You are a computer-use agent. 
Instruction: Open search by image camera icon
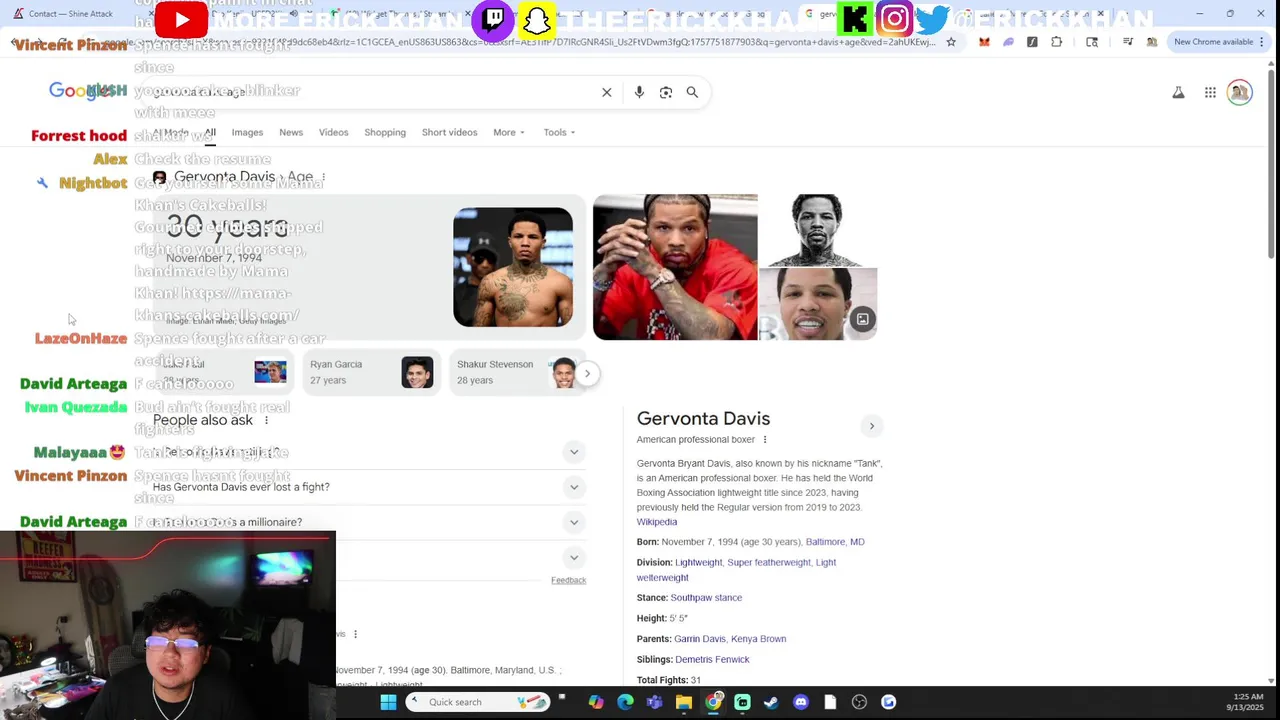pyautogui.click(x=666, y=92)
